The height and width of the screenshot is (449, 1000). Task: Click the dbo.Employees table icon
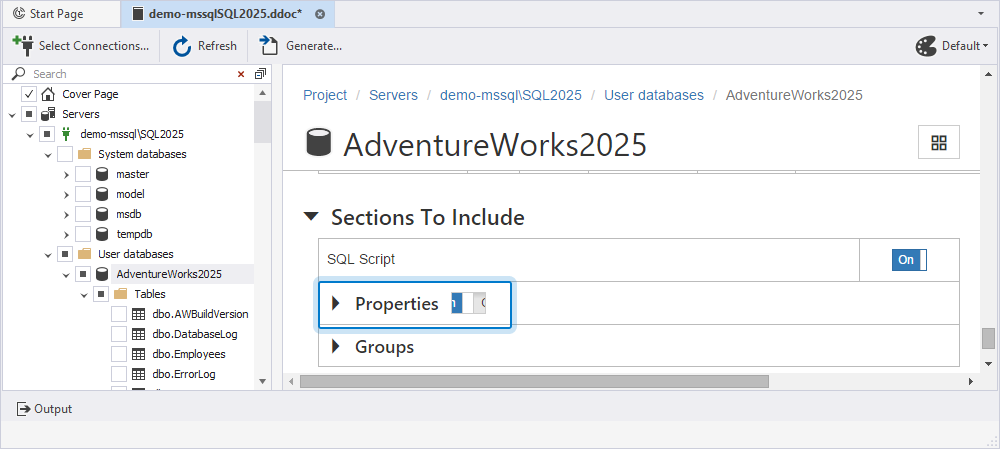point(138,354)
